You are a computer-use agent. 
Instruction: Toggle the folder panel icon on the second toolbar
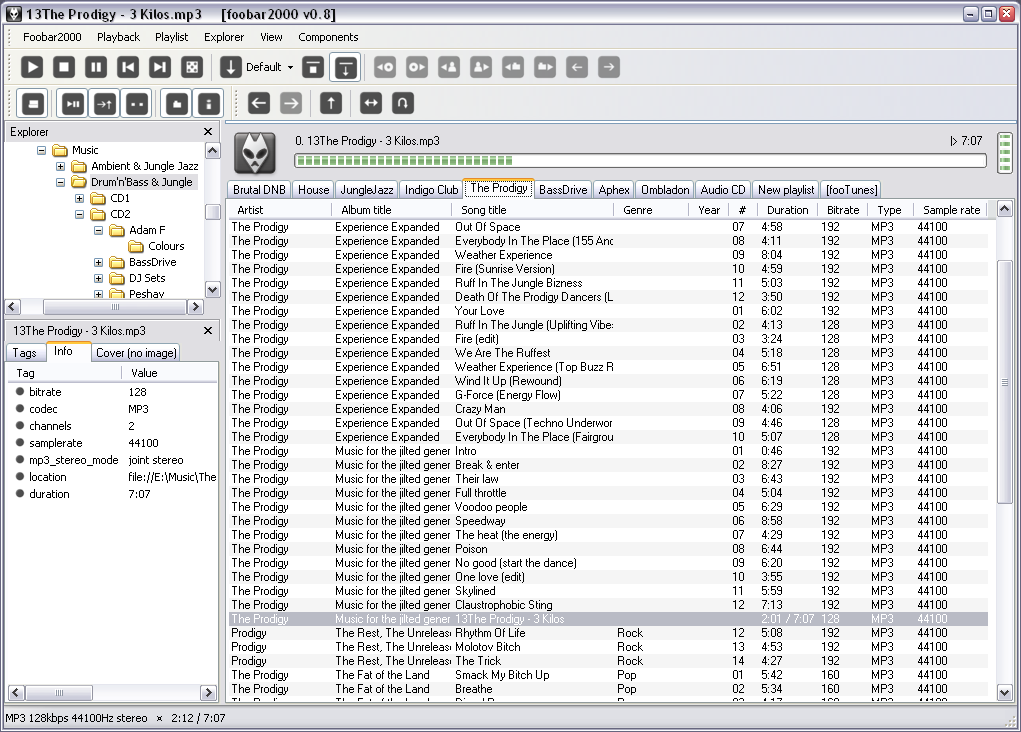pyautogui.click(x=176, y=104)
